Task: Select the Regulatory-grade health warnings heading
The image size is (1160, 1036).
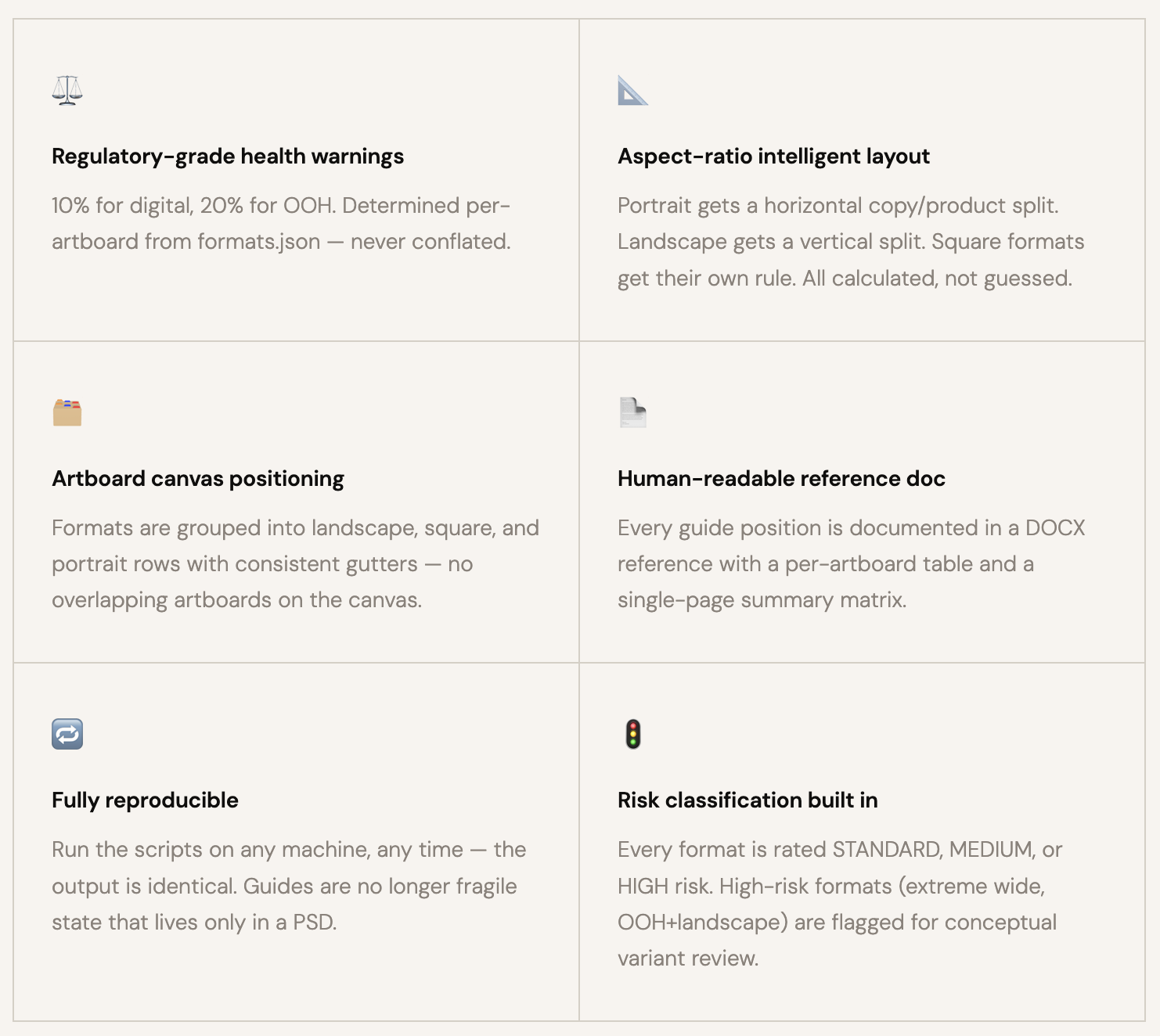Action: [228, 156]
